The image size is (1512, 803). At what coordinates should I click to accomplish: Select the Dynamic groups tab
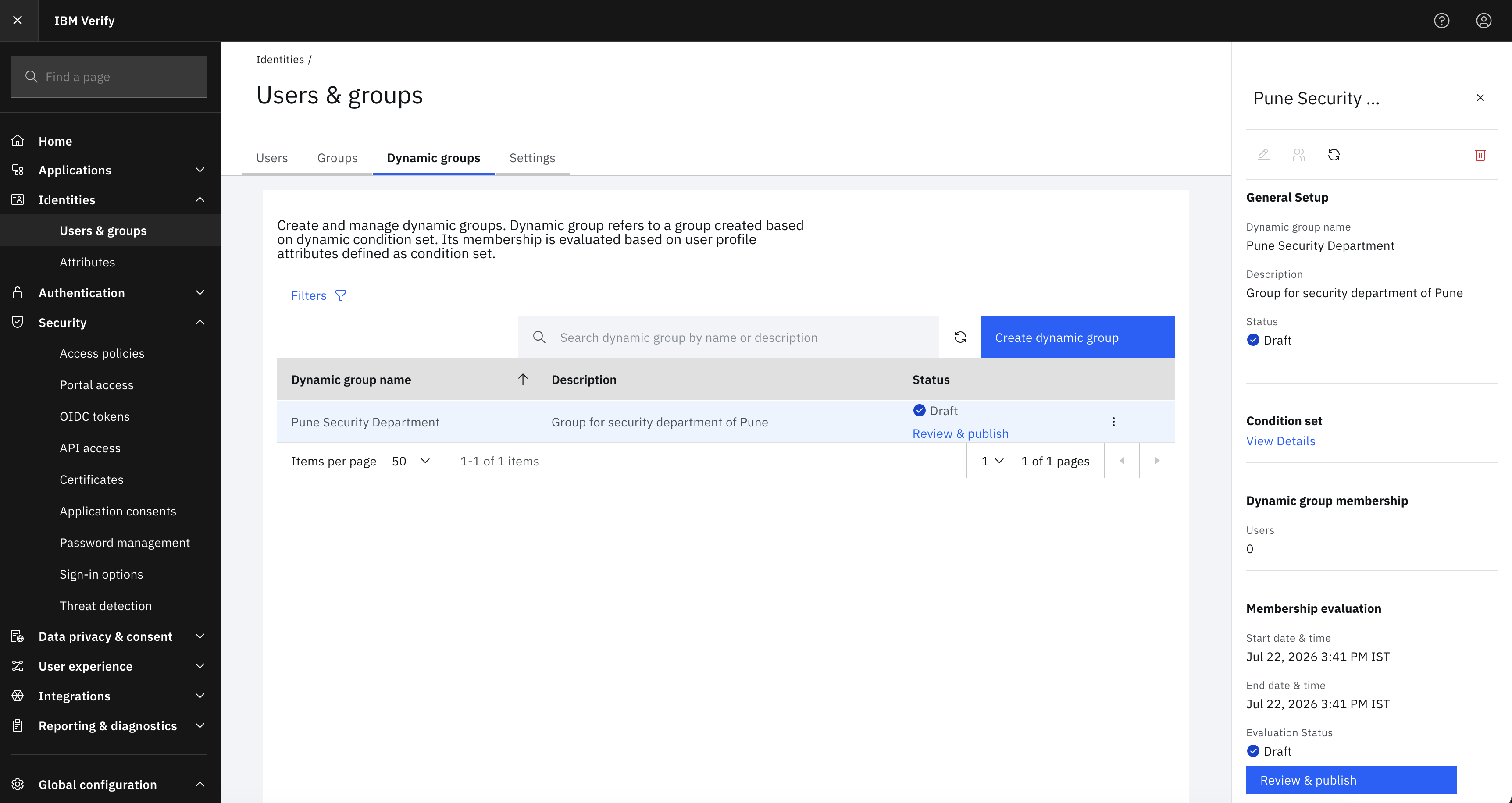pyautogui.click(x=434, y=158)
